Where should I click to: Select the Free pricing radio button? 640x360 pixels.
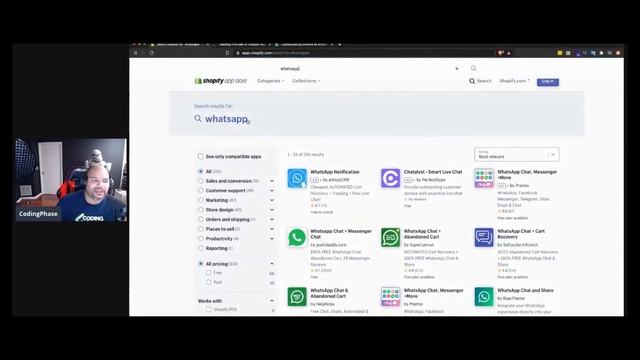pos(209,273)
